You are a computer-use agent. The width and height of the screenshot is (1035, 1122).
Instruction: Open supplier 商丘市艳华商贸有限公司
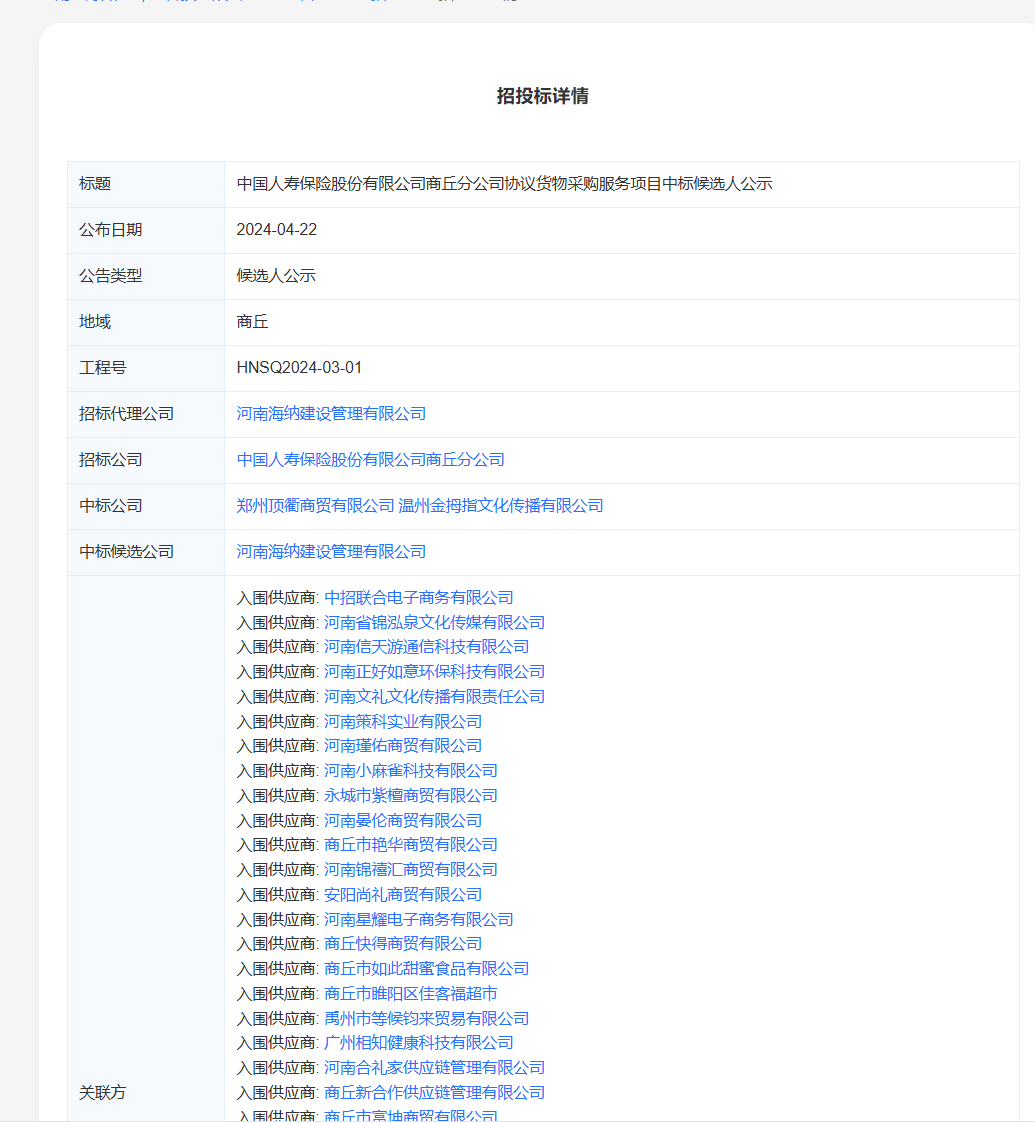pyautogui.click(x=410, y=845)
